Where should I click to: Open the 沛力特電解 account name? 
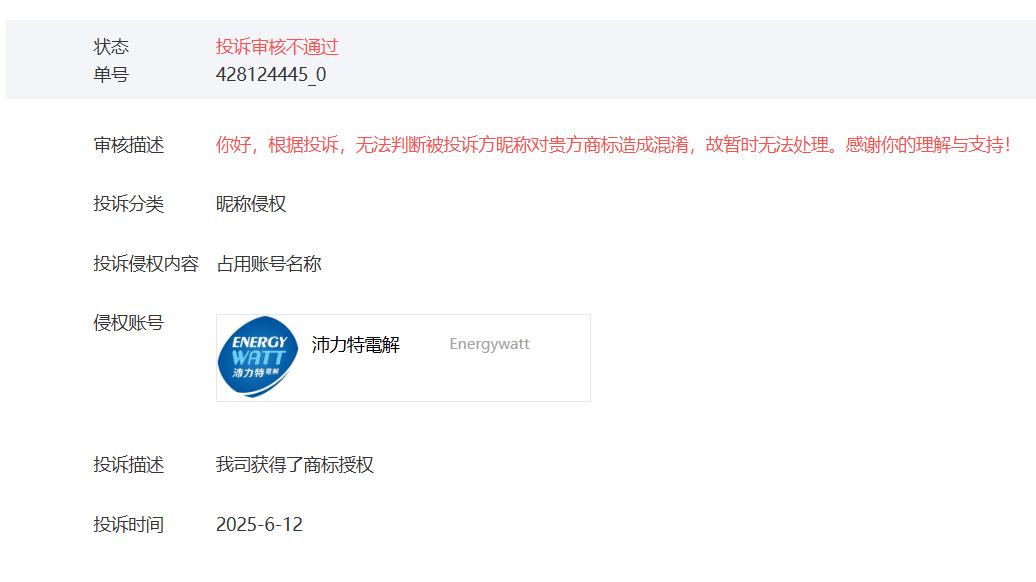(355, 345)
